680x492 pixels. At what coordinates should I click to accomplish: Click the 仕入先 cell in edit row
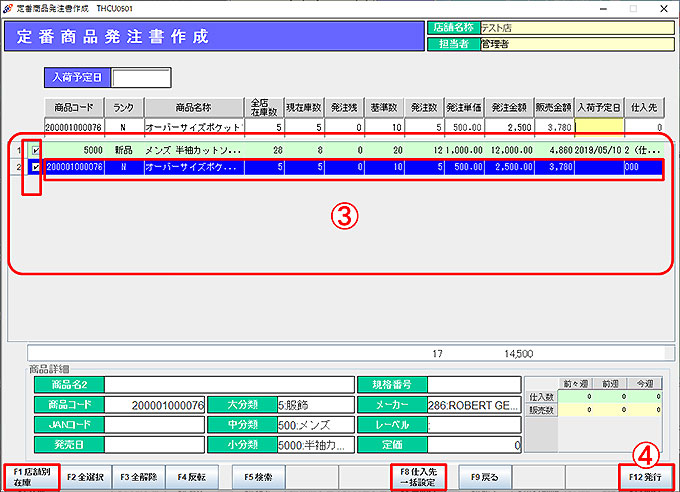645,127
